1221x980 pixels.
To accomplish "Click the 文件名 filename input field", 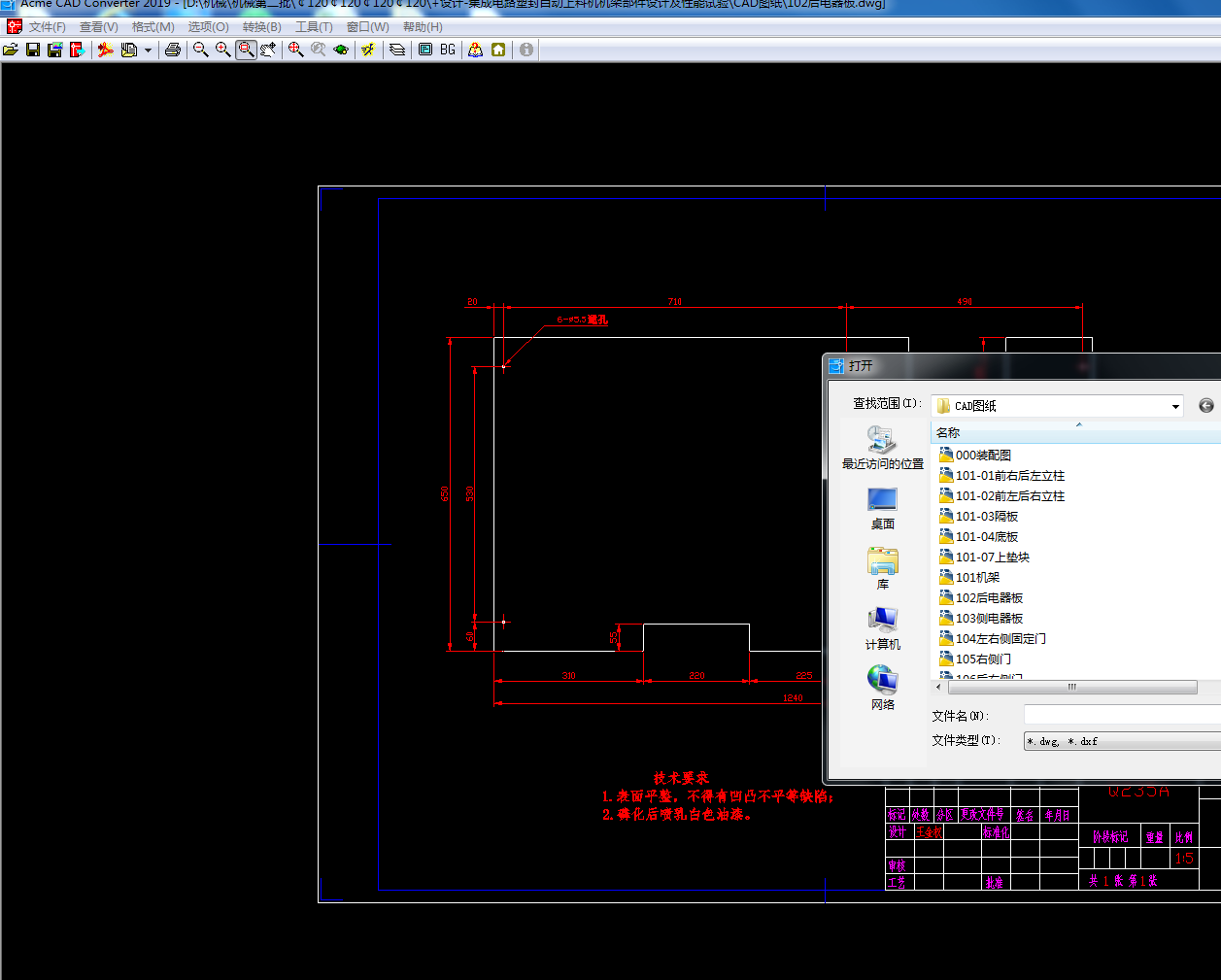I will point(1122,716).
